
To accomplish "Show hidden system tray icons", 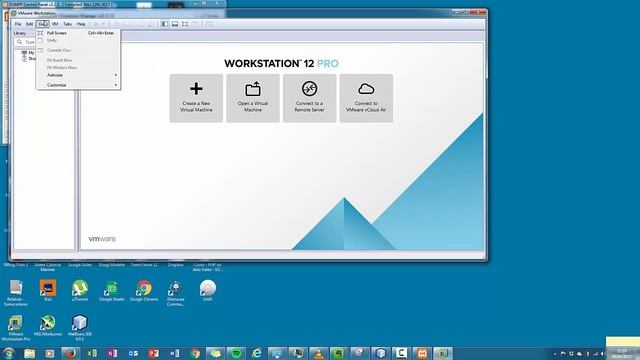I will [555, 354].
